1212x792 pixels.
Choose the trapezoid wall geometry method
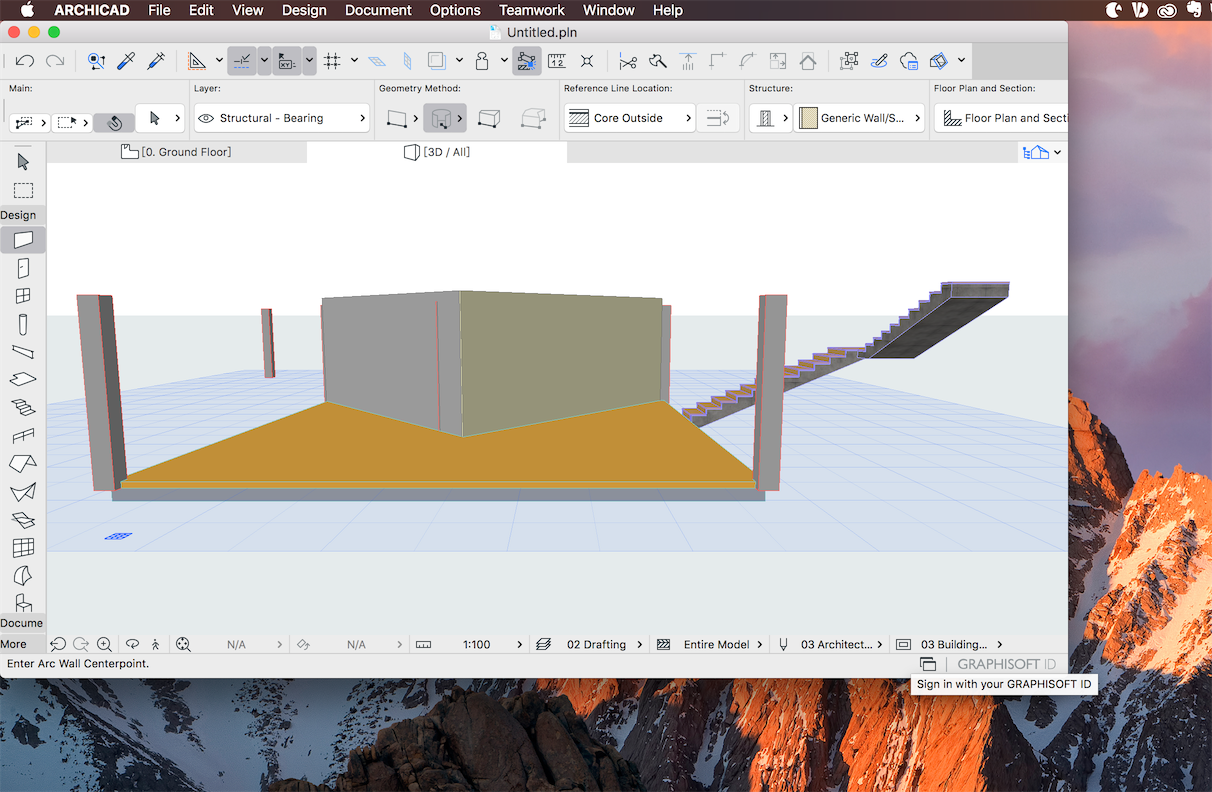(489, 119)
